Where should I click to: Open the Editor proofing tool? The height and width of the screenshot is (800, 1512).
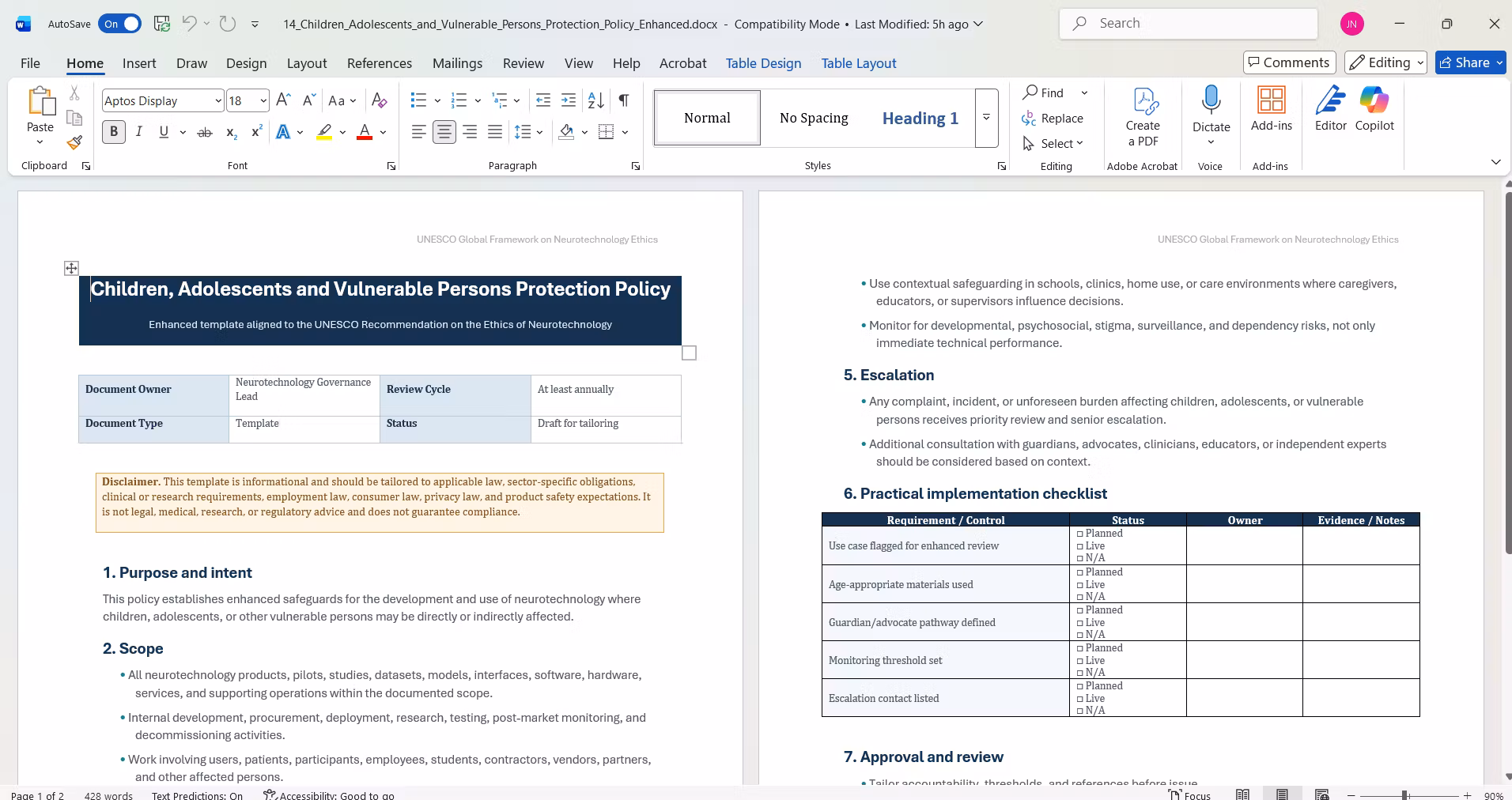click(1331, 108)
